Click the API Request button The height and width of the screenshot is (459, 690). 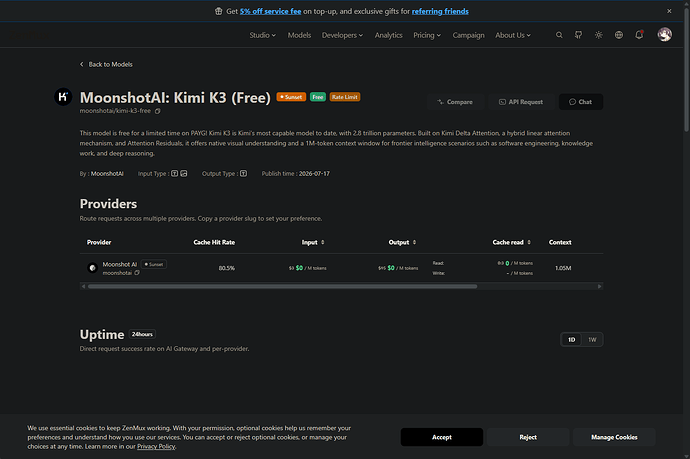(x=521, y=102)
